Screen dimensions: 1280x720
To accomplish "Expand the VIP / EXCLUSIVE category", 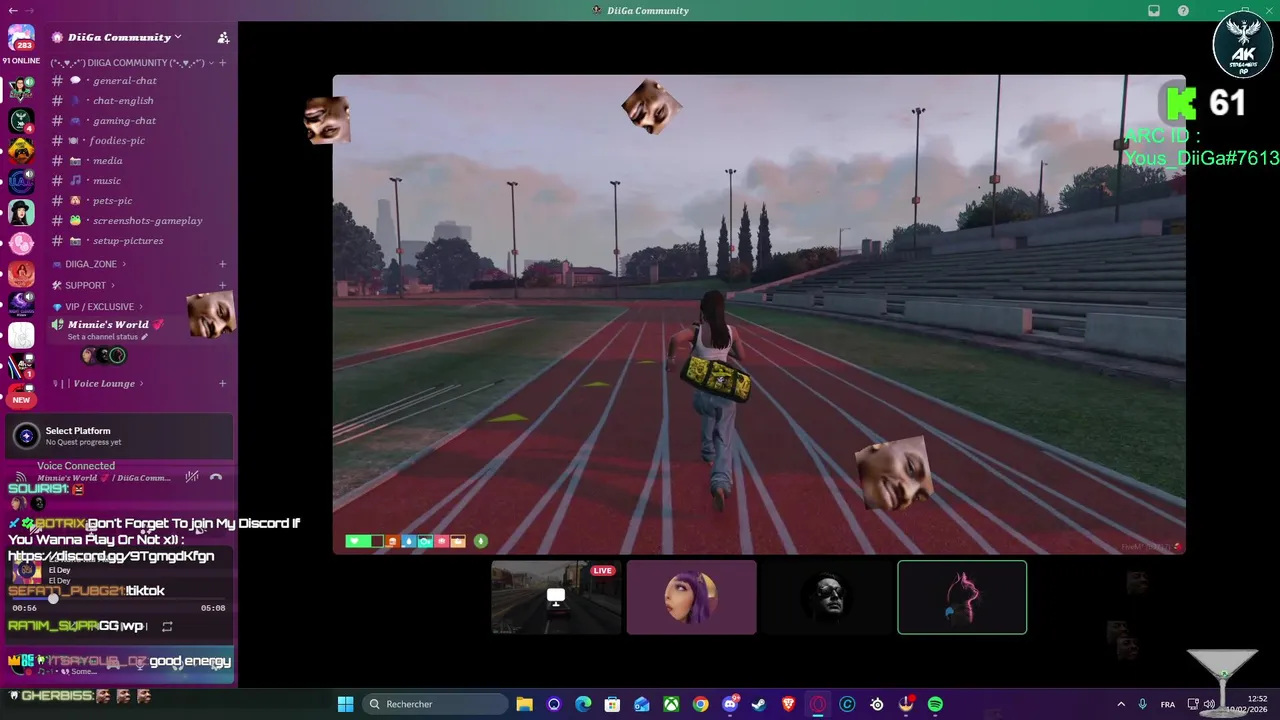I will coord(98,307).
